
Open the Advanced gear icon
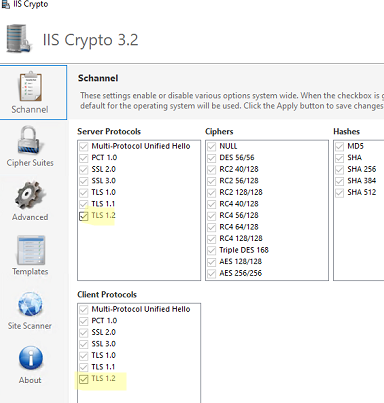click(x=30, y=194)
